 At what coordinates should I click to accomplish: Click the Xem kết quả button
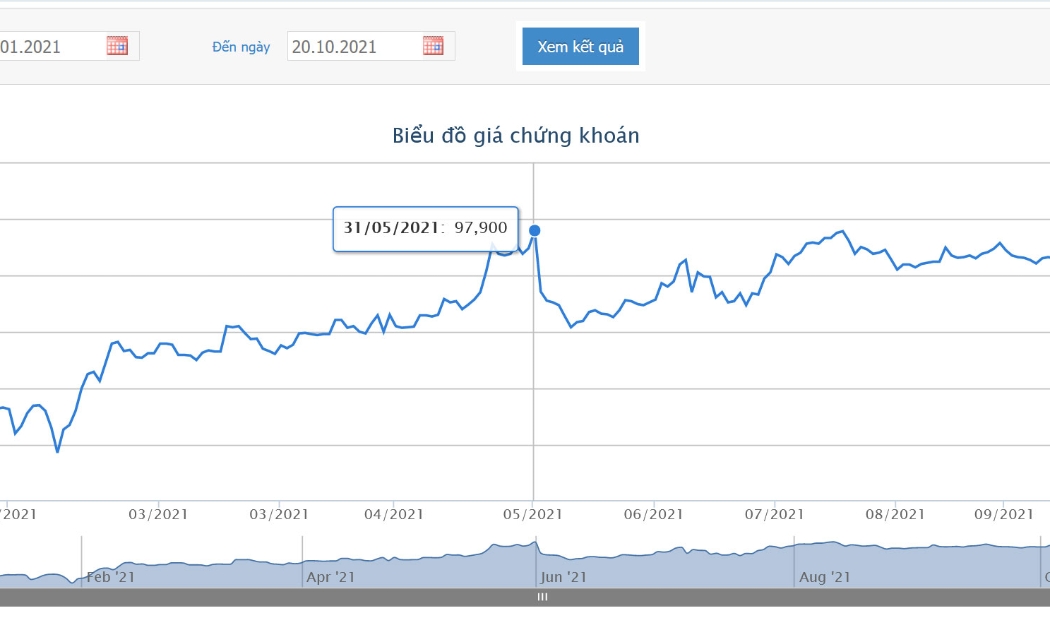click(x=581, y=46)
